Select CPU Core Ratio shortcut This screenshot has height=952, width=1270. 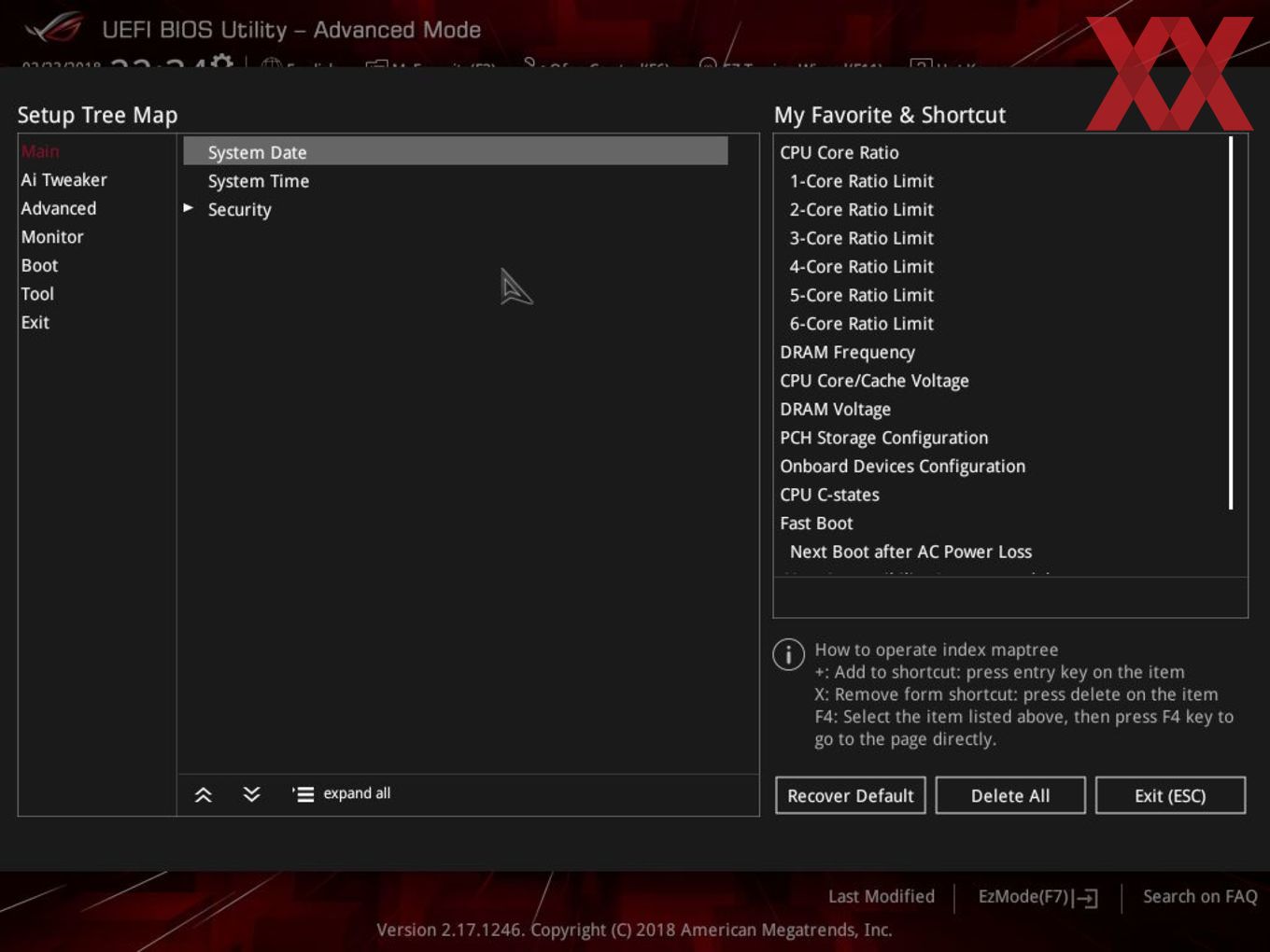(x=839, y=152)
